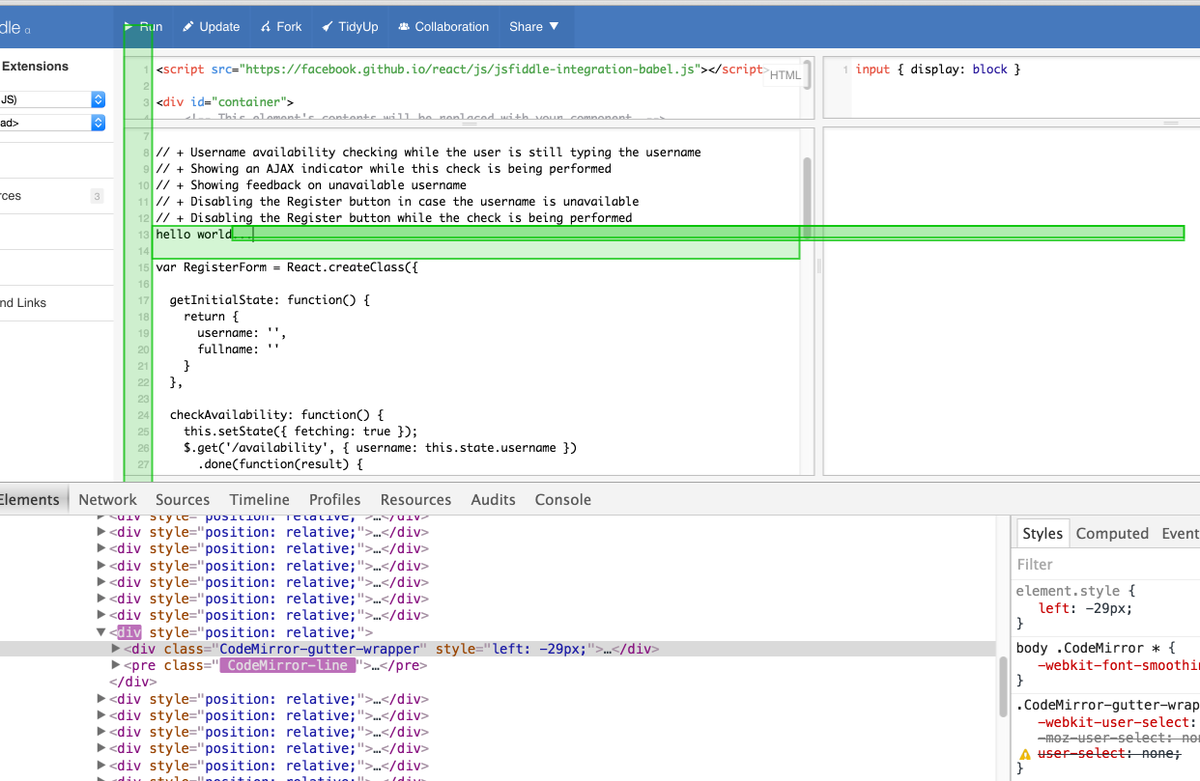Screen dimensions: 1200x781
Task: Select the Styles sidebar tab
Action: pyautogui.click(x=1042, y=533)
